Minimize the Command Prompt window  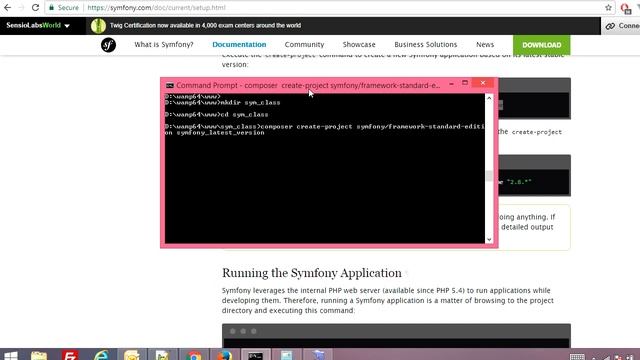coord(451,84)
